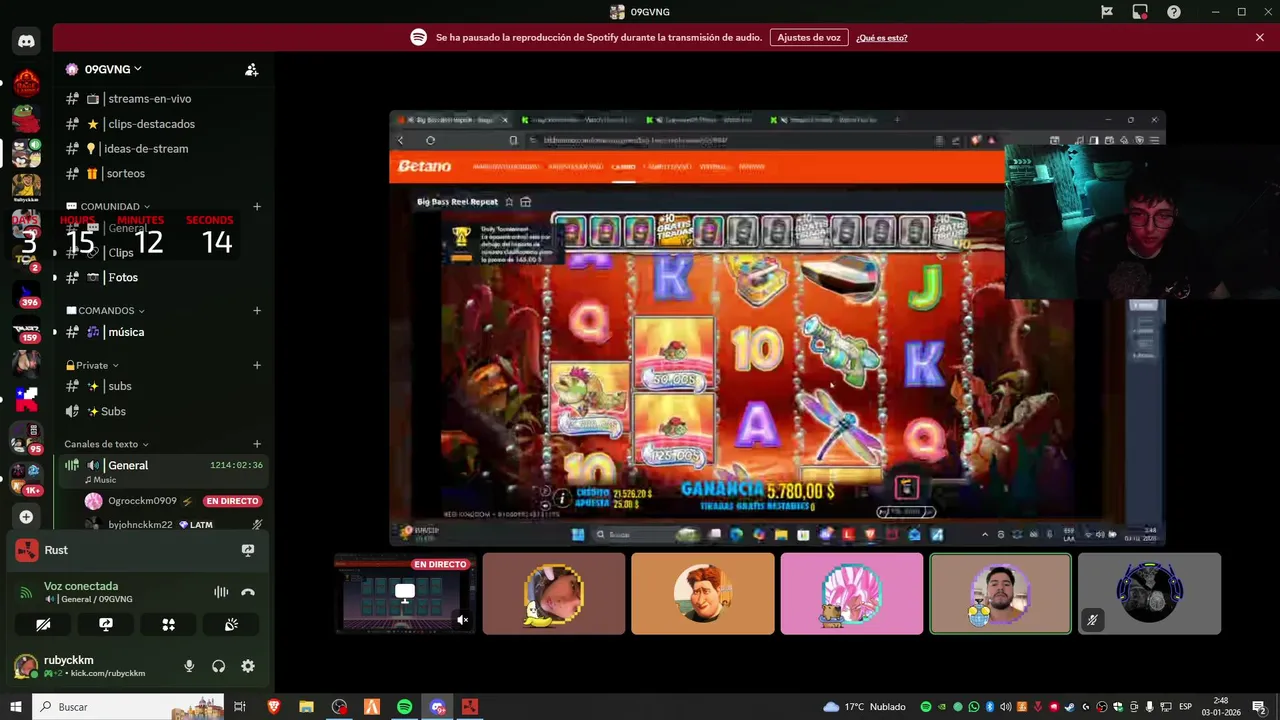Viewport: 1280px width, 720px height.
Task: Mute microphone in user panel
Action: click(x=189, y=666)
